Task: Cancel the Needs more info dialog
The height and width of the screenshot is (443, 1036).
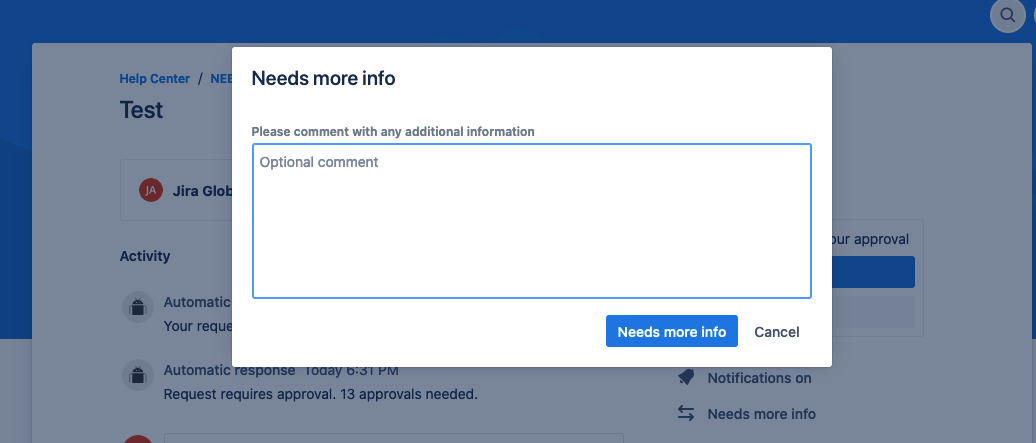Action: tap(777, 331)
